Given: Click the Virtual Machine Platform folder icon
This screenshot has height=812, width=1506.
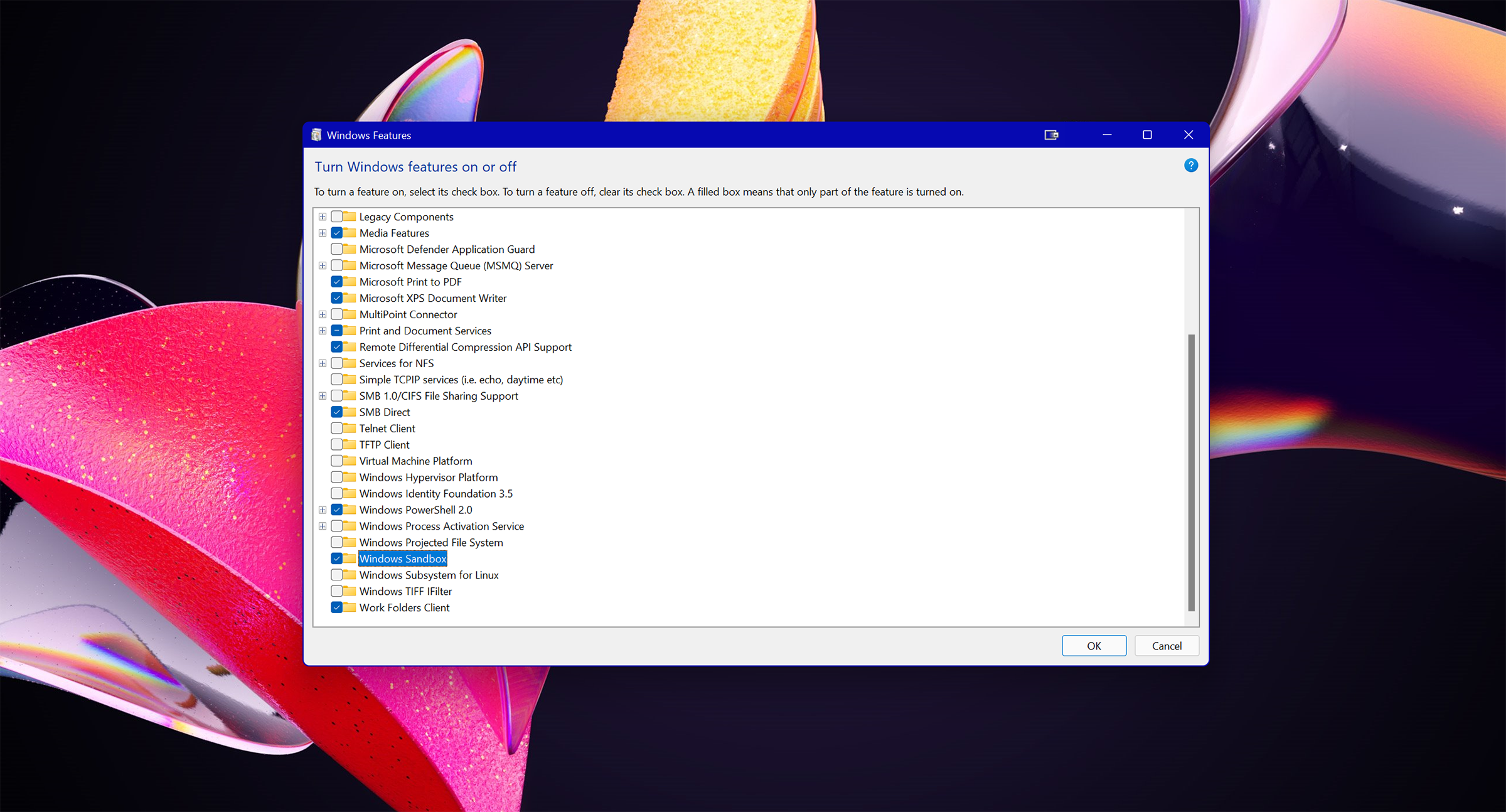Looking at the screenshot, I should click(x=350, y=461).
